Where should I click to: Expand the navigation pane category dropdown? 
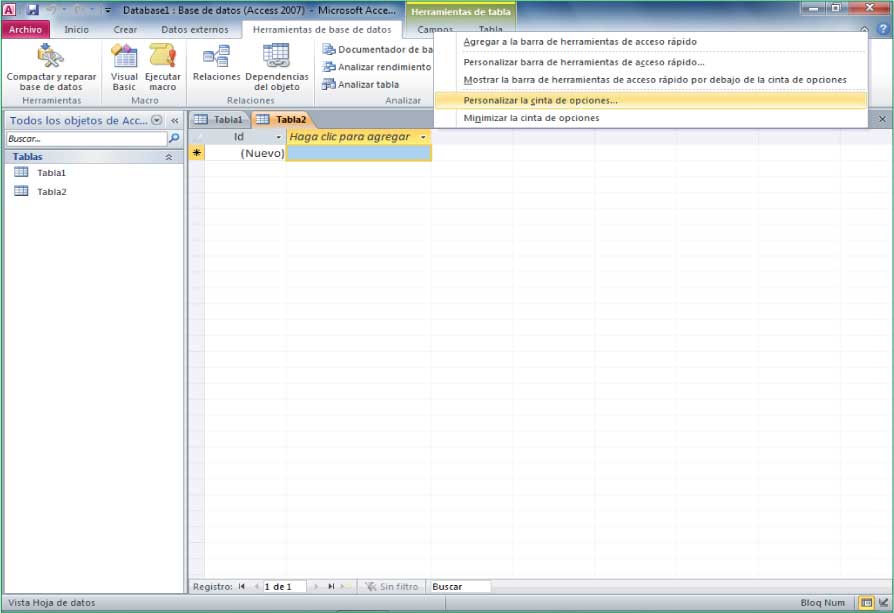tap(156, 120)
